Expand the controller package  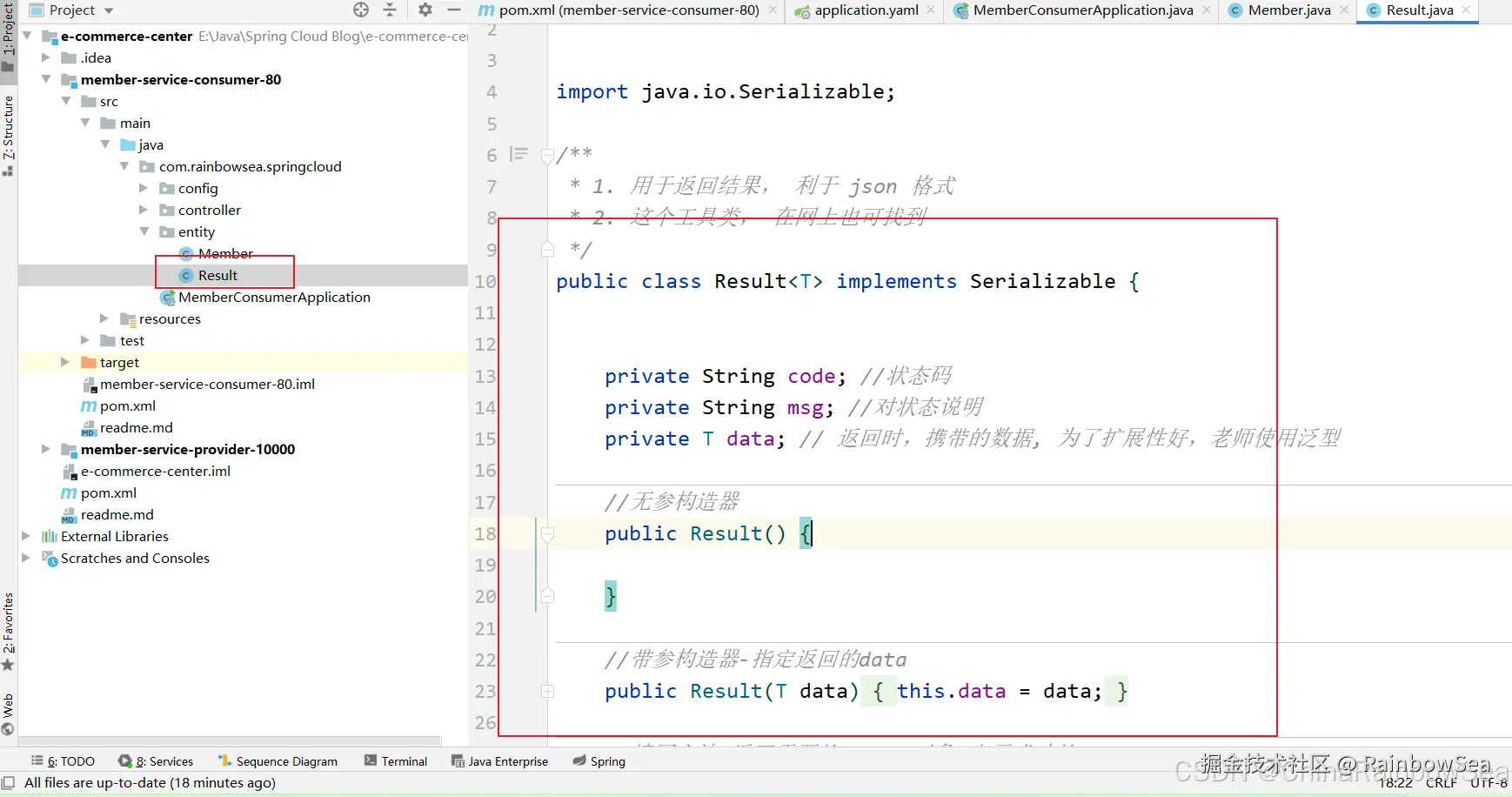tap(144, 210)
